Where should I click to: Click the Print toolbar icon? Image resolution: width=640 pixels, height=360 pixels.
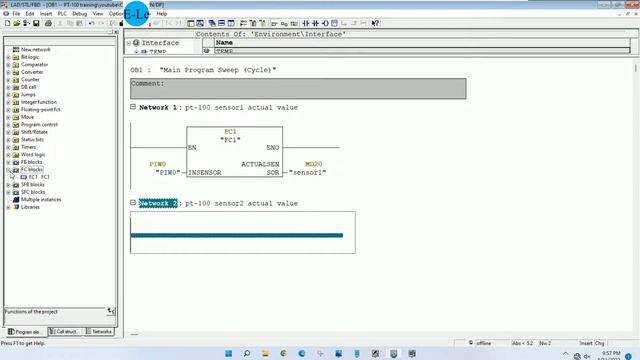pyautogui.click(x=48, y=23)
